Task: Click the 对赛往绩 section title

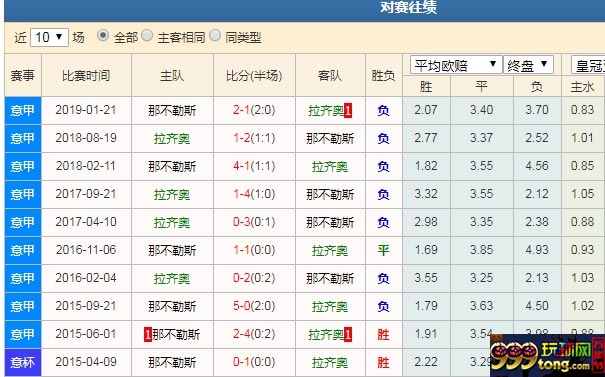Action: click(408, 8)
